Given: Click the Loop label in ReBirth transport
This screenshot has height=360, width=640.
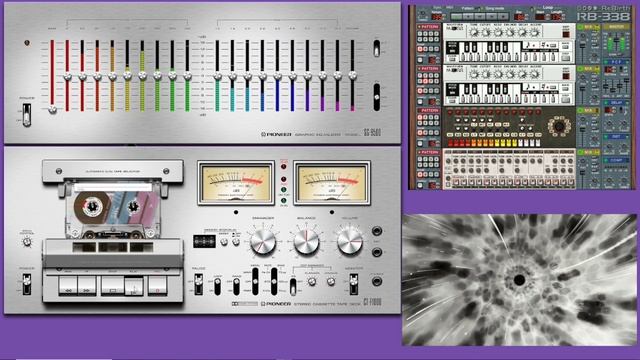Looking at the screenshot, I should tap(547, 7).
